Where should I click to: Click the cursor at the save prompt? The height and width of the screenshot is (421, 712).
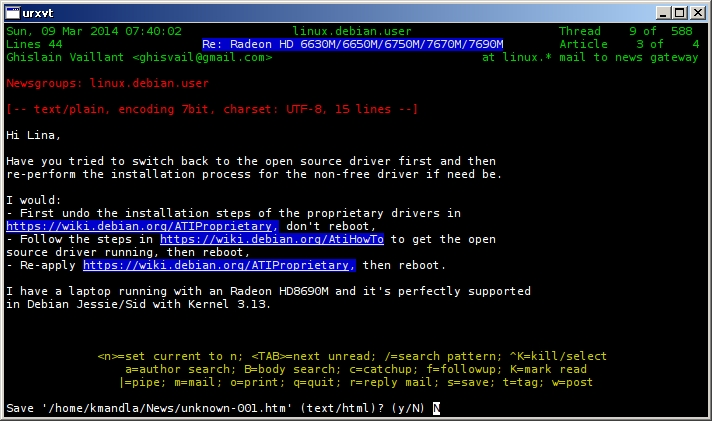coord(437,408)
